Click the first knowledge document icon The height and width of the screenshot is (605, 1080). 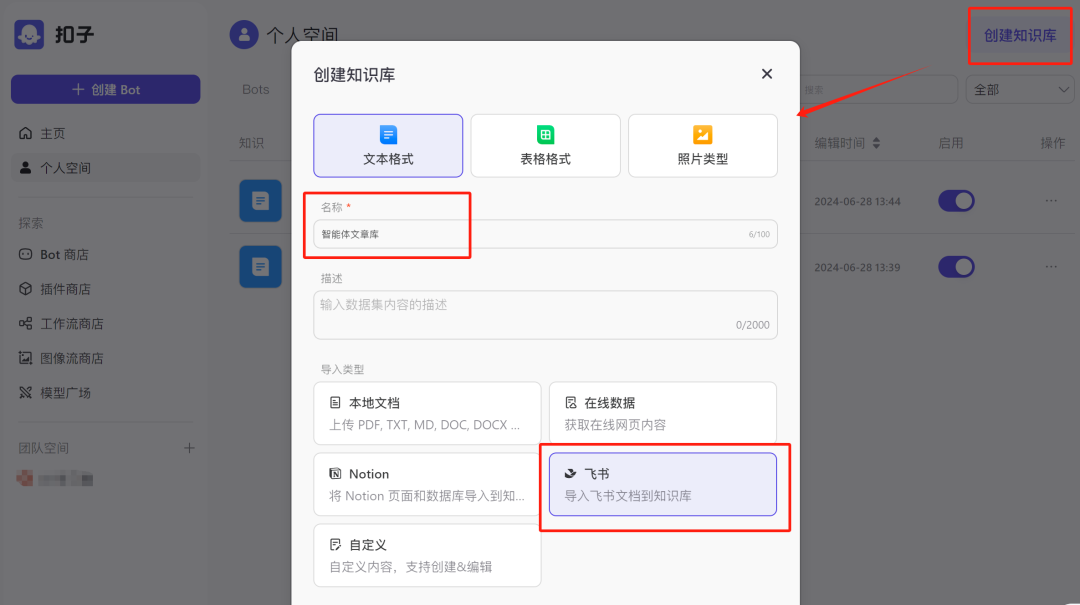coord(260,201)
